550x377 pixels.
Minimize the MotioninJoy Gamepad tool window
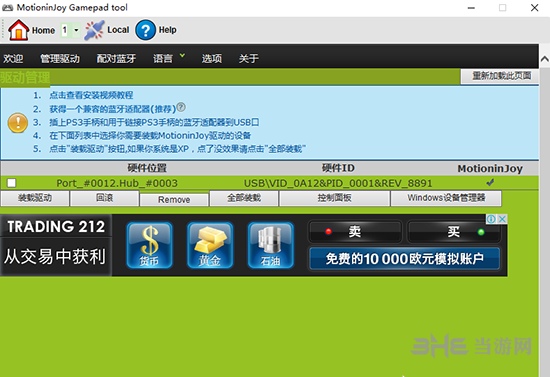[471, 8]
